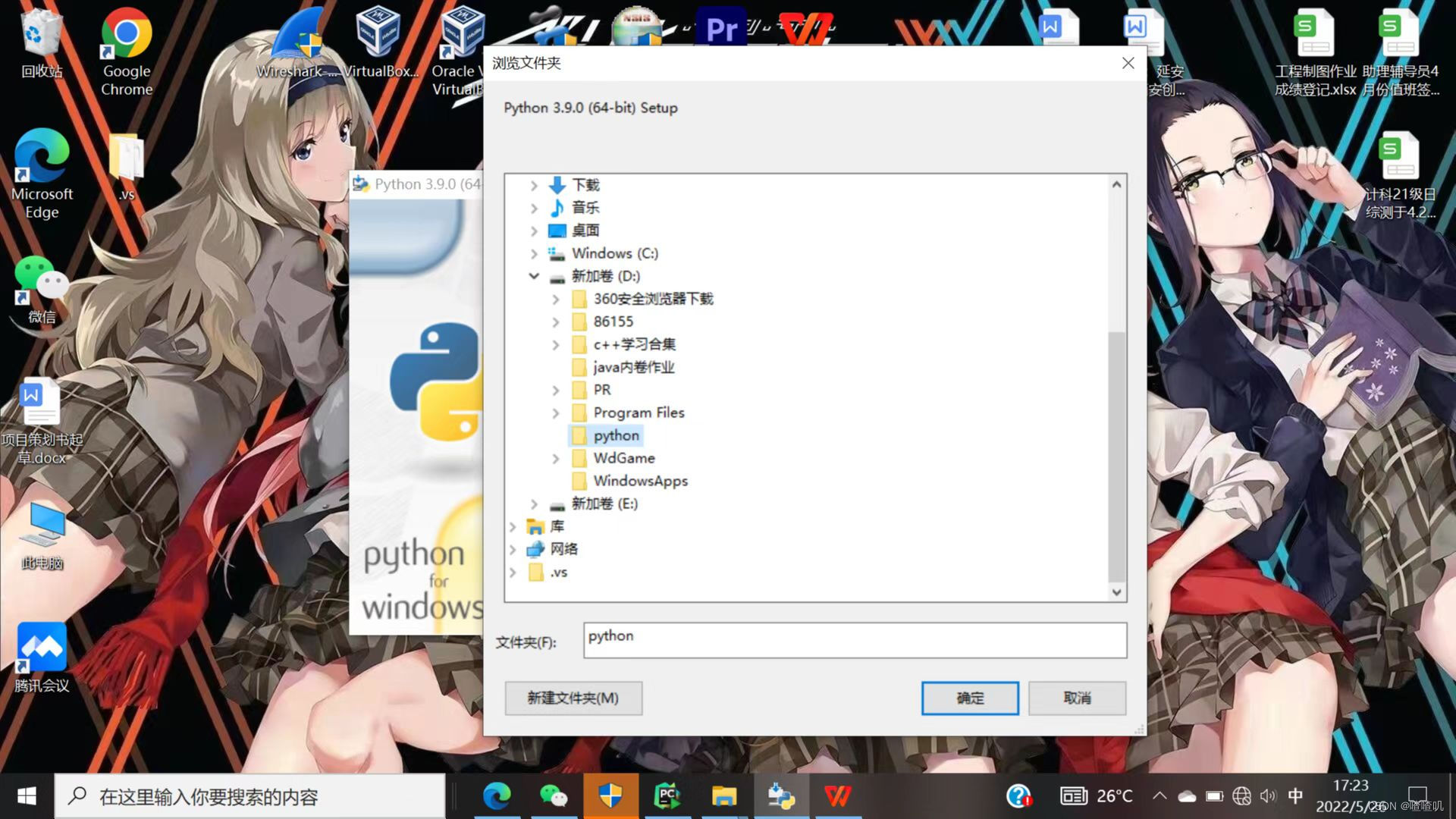Collapse the 新加卷 (D:) drive node
Image resolution: width=1456 pixels, height=819 pixels.
(534, 276)
